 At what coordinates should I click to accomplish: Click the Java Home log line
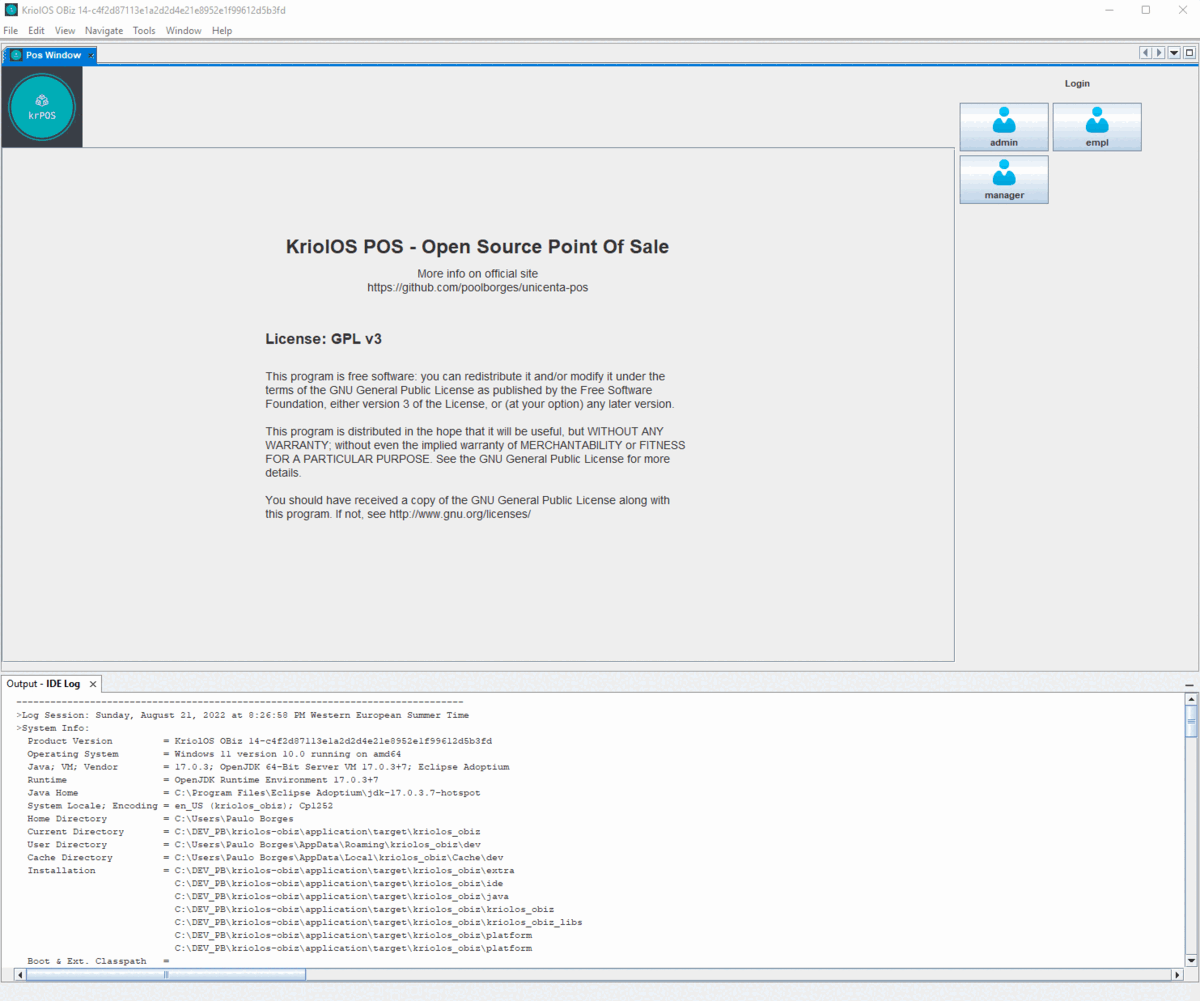pos(254,793)
